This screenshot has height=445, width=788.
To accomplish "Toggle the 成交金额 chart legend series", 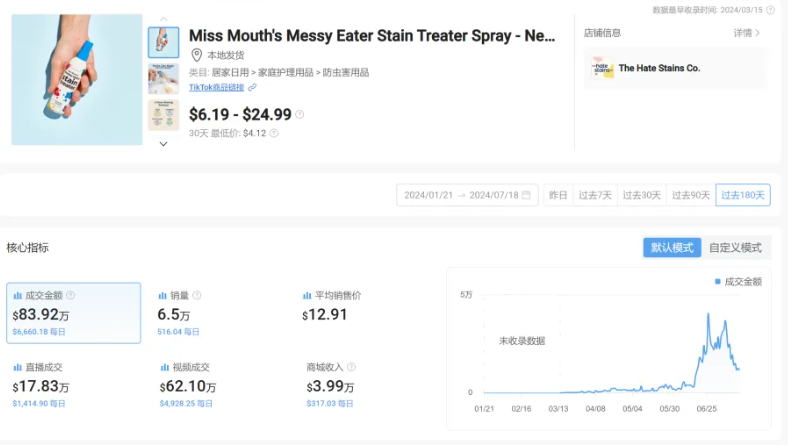I will tap(738, 282).
